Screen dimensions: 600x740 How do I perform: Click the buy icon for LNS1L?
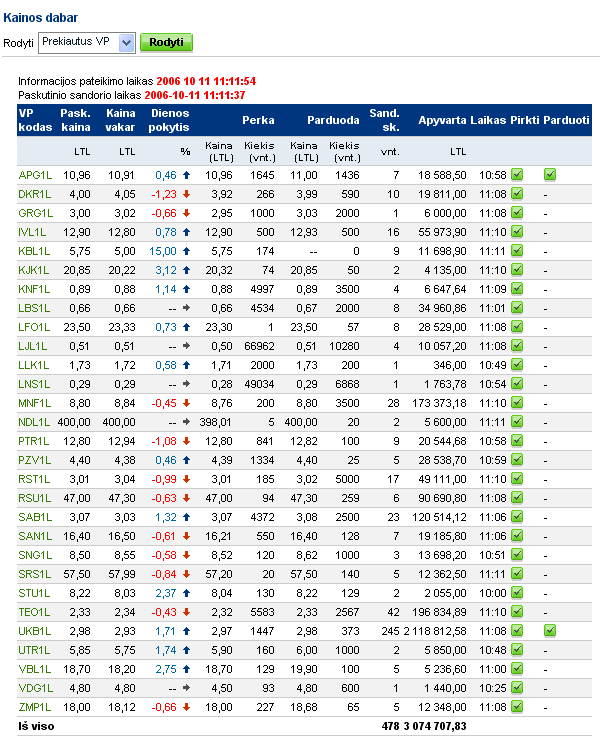517,384
